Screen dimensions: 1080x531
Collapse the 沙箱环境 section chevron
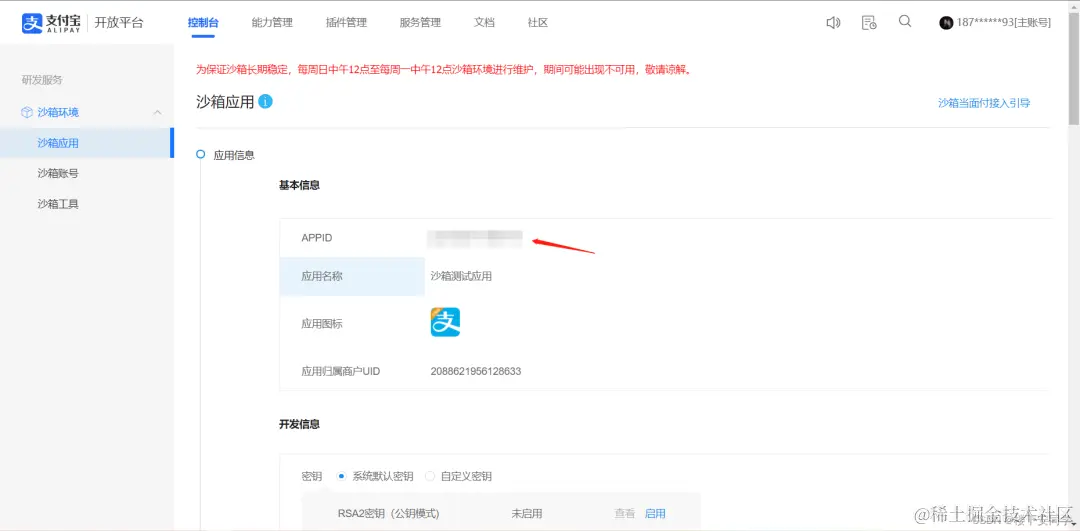pyautogui.click(x=157, y=112)
